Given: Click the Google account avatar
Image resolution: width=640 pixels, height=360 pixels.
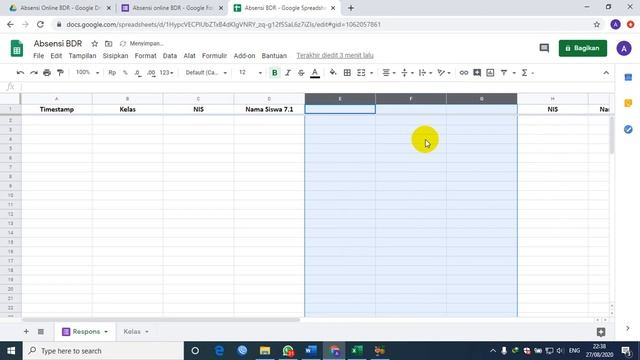Looking at the screenshot, I should (x=624, y=48).
